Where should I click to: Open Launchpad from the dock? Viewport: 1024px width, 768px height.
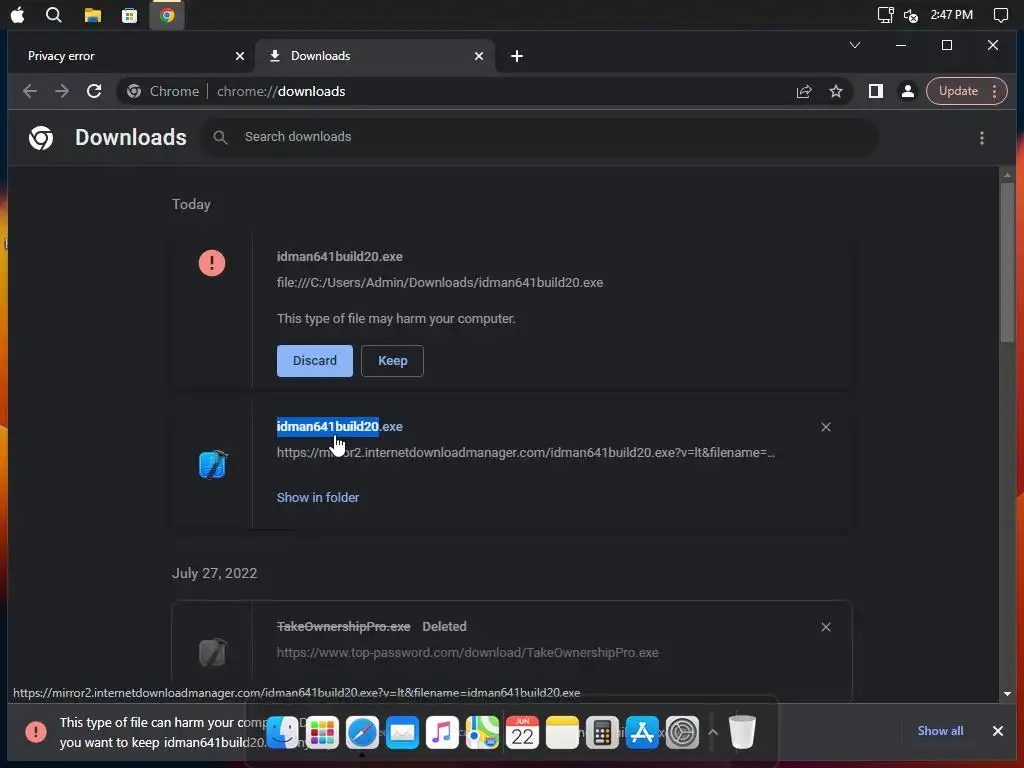323,732
